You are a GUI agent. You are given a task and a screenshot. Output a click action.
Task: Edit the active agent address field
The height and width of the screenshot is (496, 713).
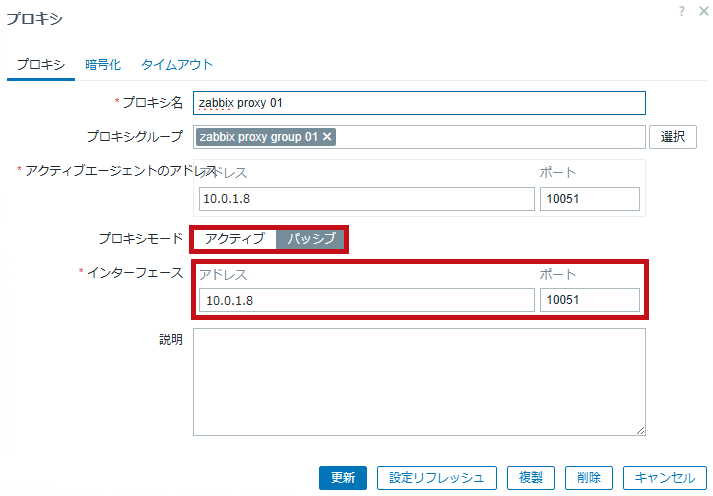pos(367,199)
